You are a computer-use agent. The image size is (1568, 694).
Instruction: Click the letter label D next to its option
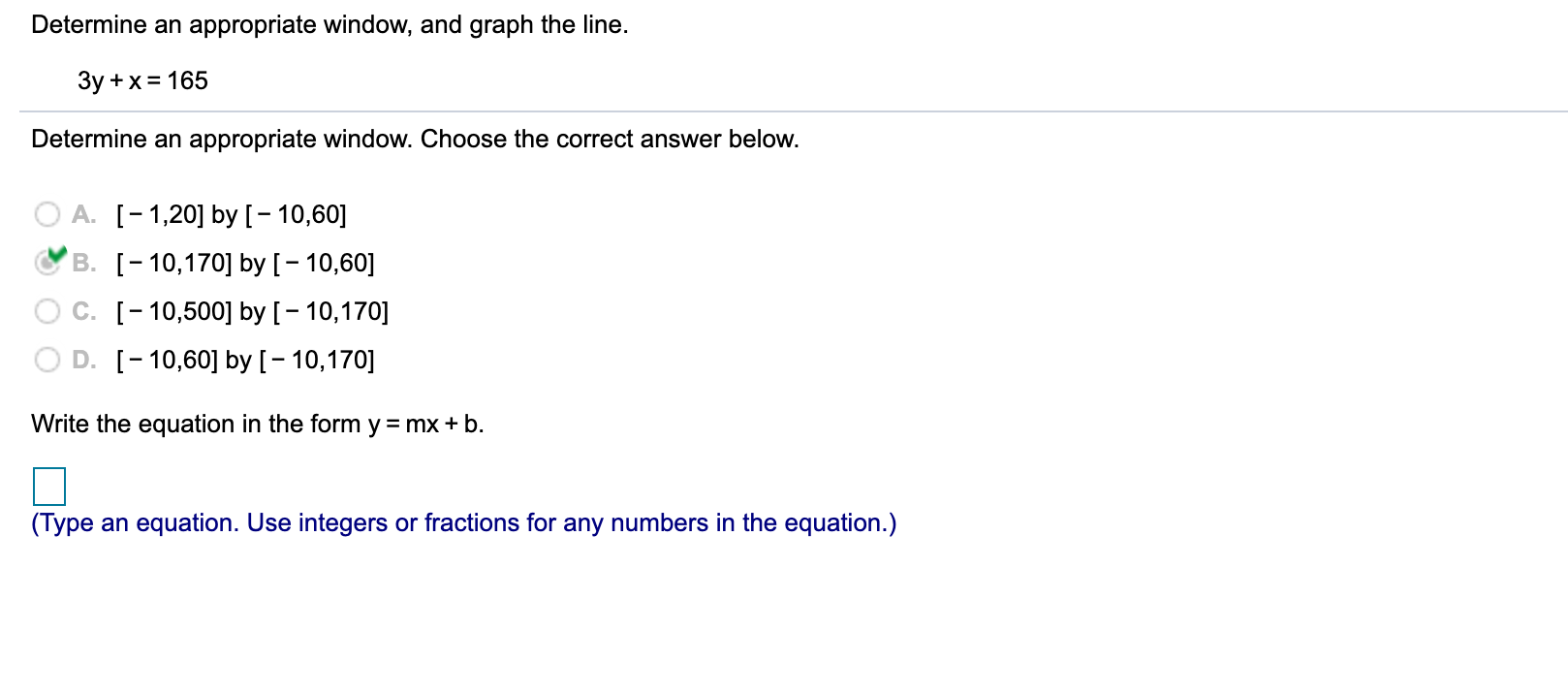pos(86,359)
